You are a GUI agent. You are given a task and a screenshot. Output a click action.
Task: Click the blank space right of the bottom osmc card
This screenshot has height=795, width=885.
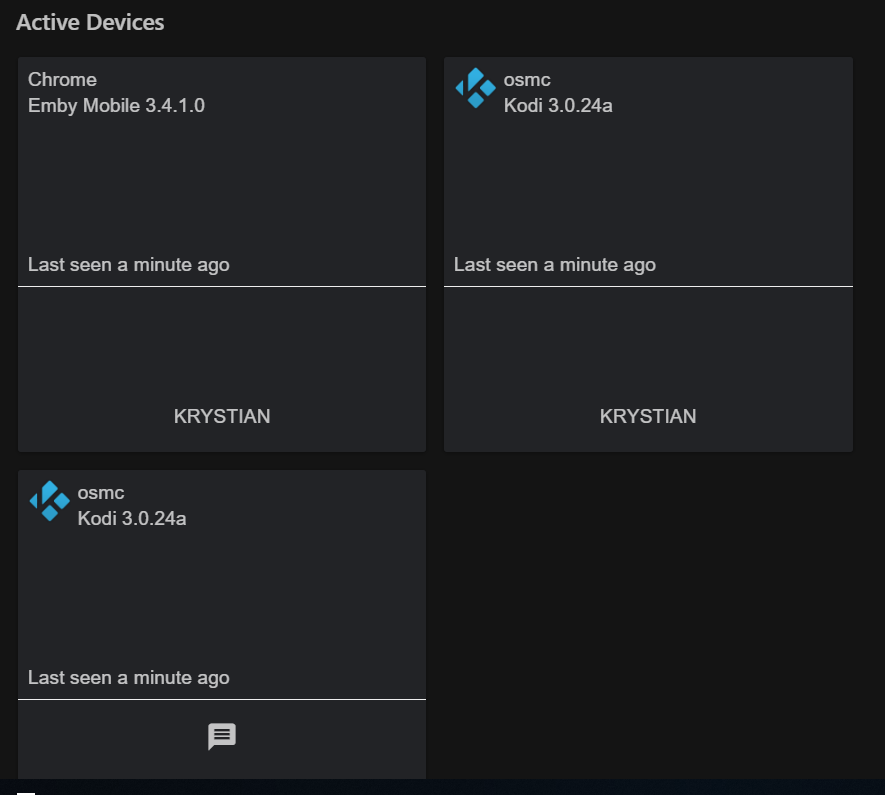pos(648,620)
